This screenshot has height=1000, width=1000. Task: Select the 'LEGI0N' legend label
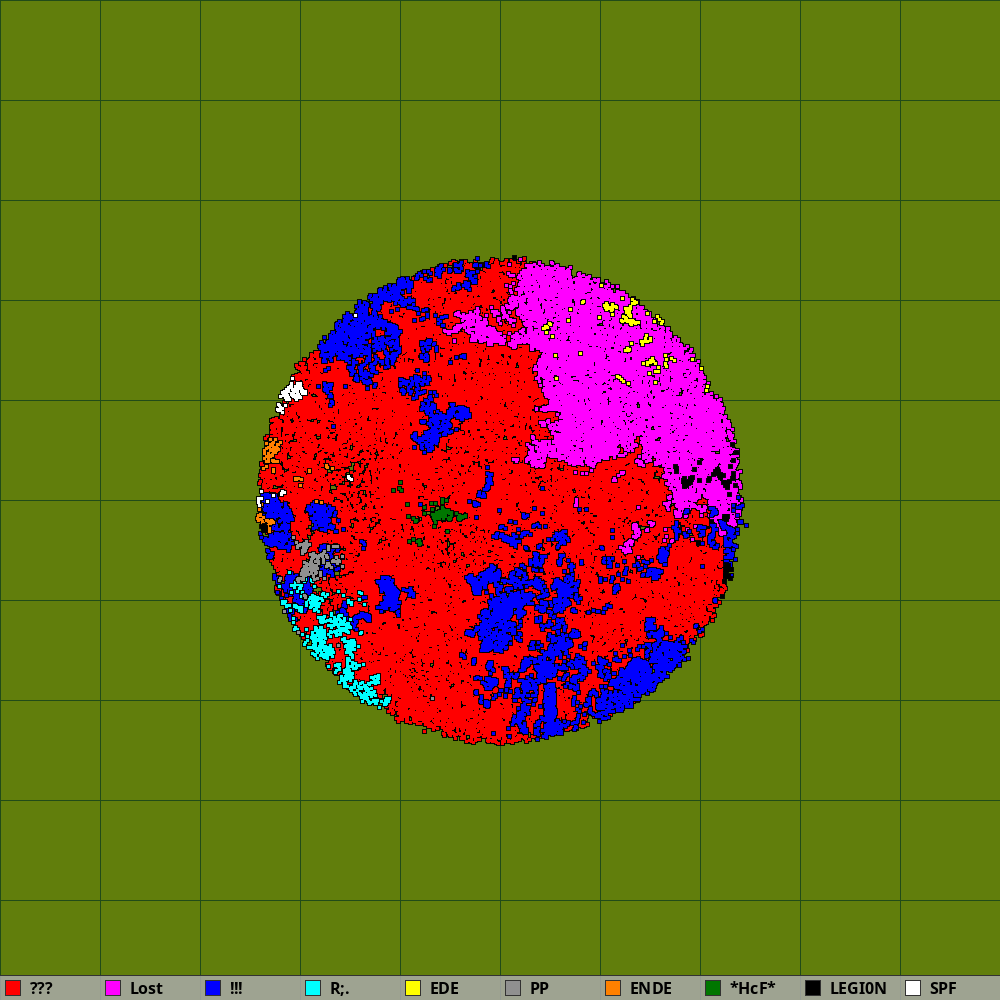point(858,988)
